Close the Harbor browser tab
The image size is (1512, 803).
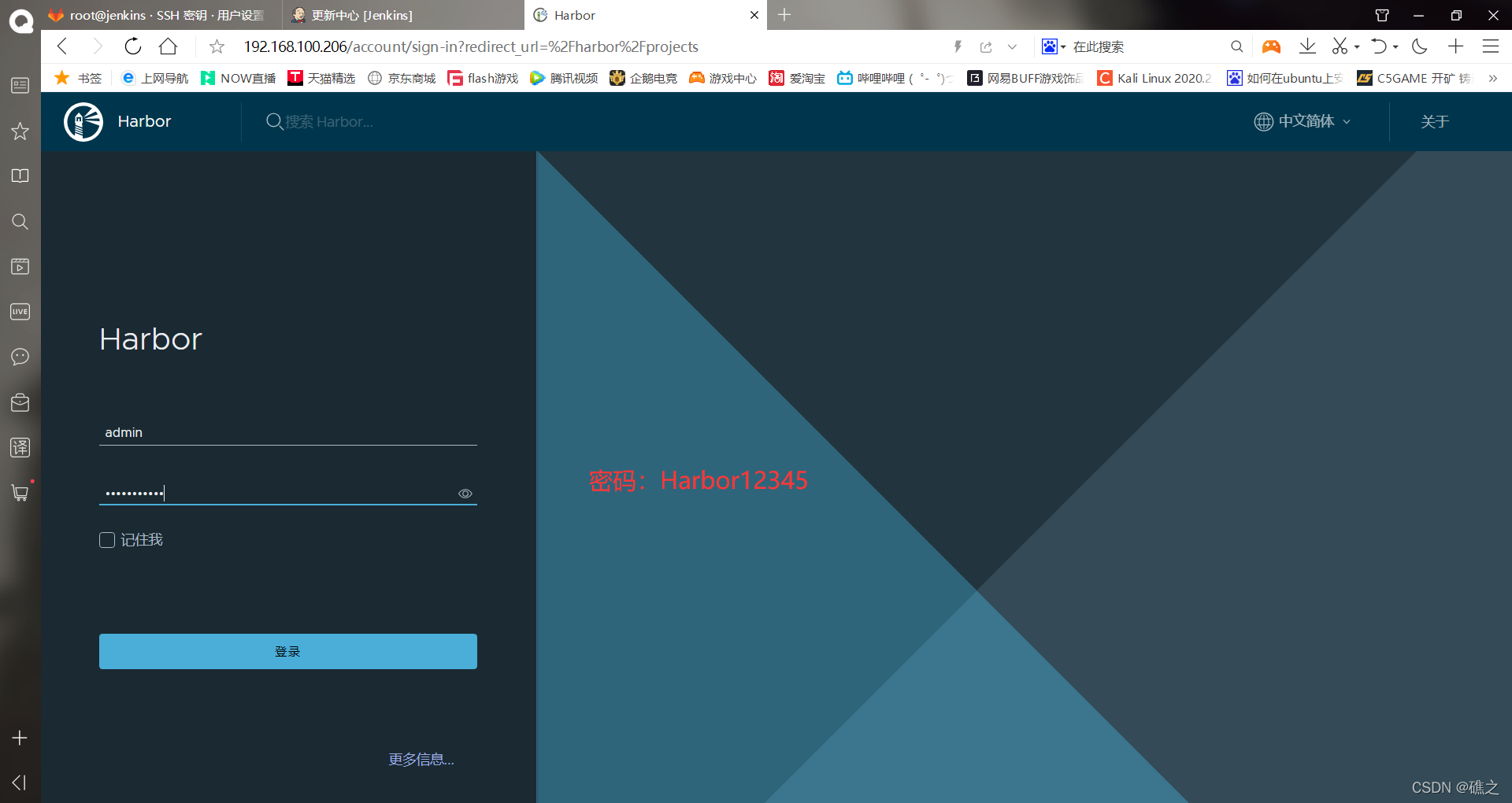(x=754, y=15)
